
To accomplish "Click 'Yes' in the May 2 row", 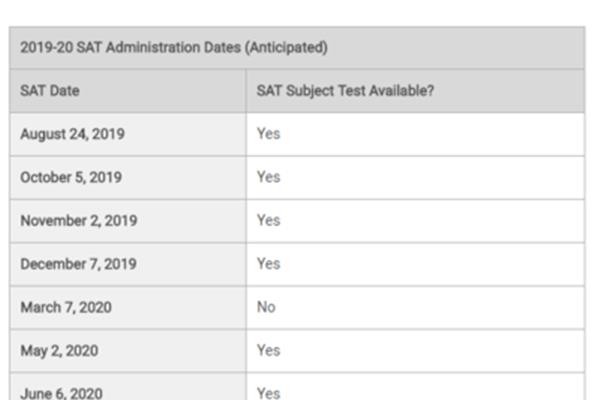I will [x=268, y=350].
